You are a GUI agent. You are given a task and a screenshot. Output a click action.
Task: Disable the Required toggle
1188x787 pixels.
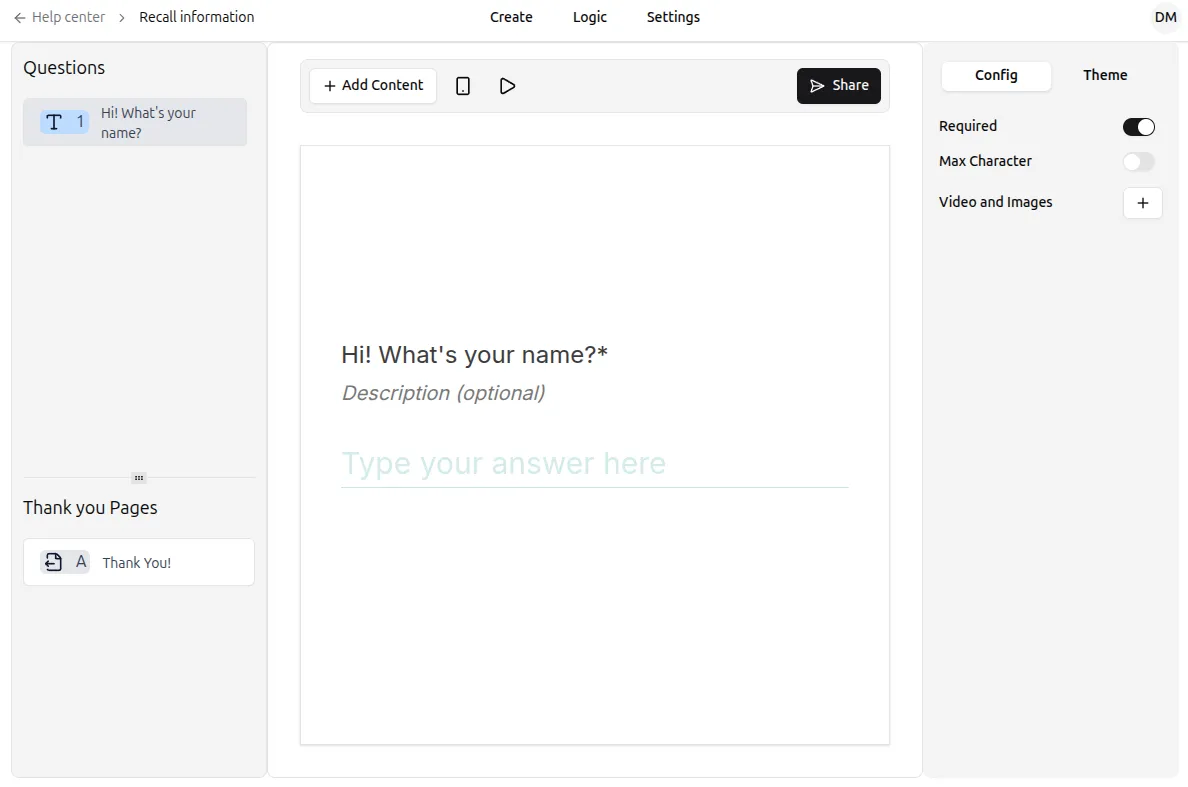[1138, 127]
